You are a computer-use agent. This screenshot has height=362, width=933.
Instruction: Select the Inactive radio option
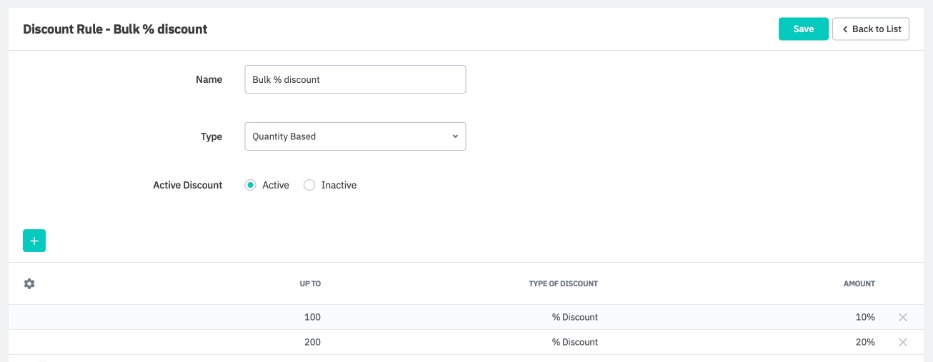coord(309,185)
